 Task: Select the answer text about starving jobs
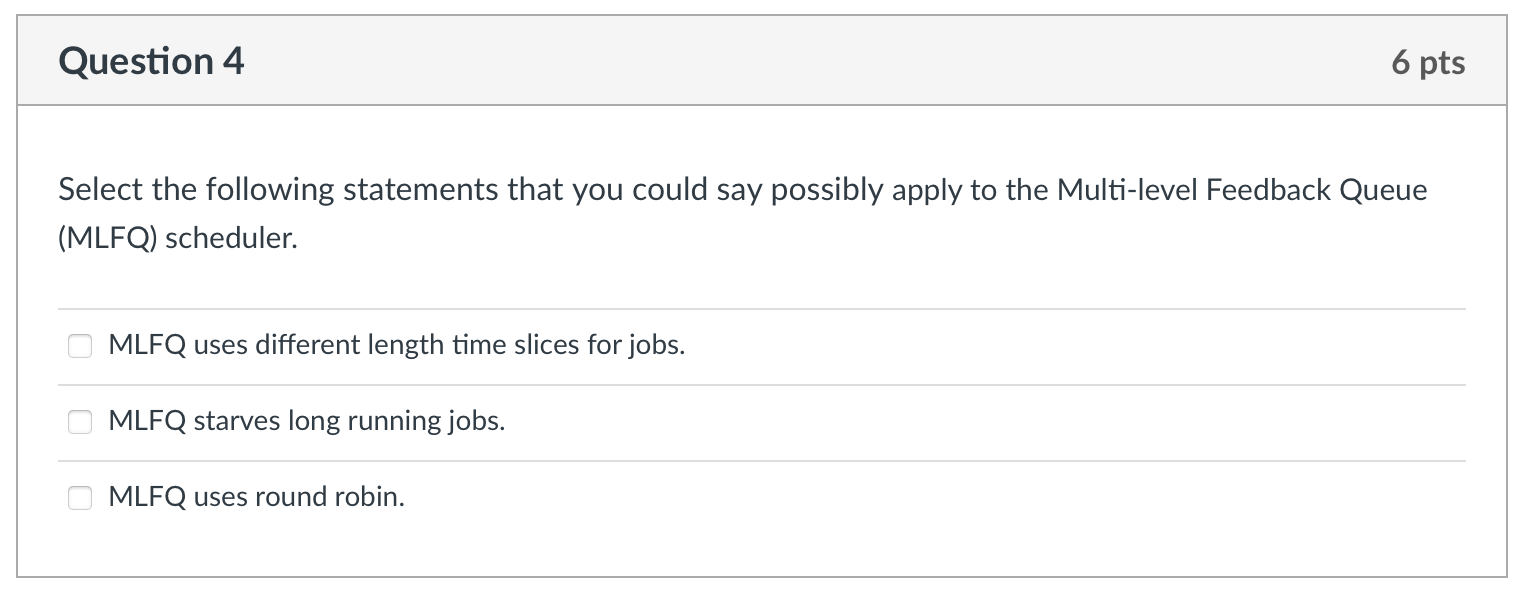click(307, 421)
